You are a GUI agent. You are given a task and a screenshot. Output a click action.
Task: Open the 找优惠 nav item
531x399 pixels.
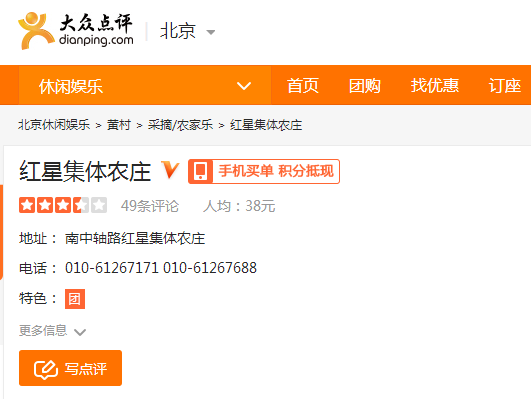(x=435, y=85)
